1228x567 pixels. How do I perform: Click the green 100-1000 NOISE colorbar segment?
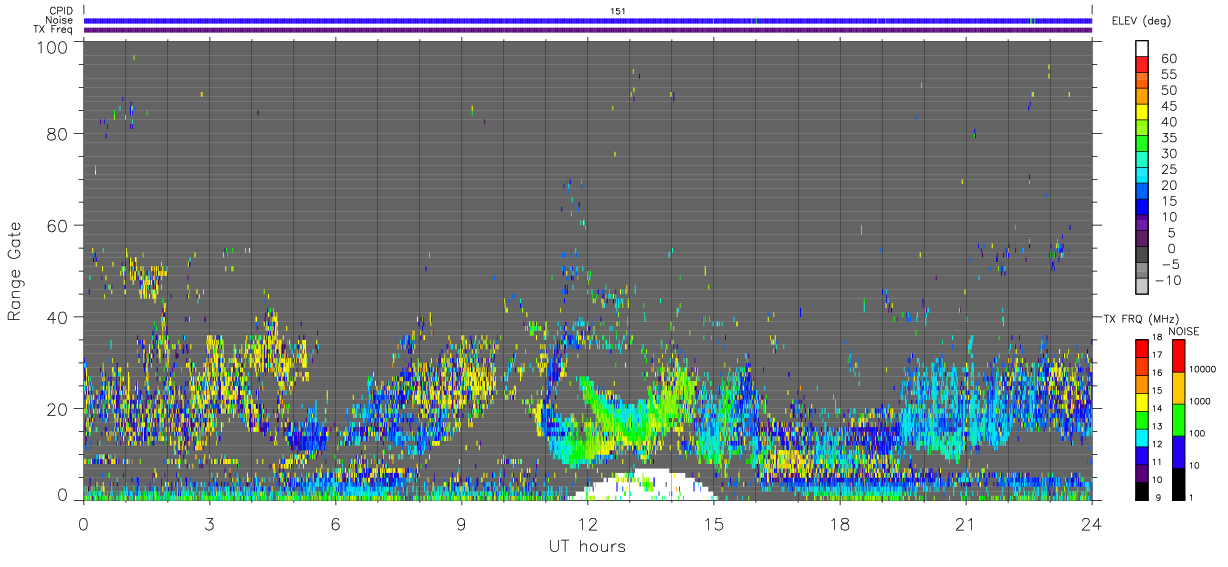[x=1177, y=419]
